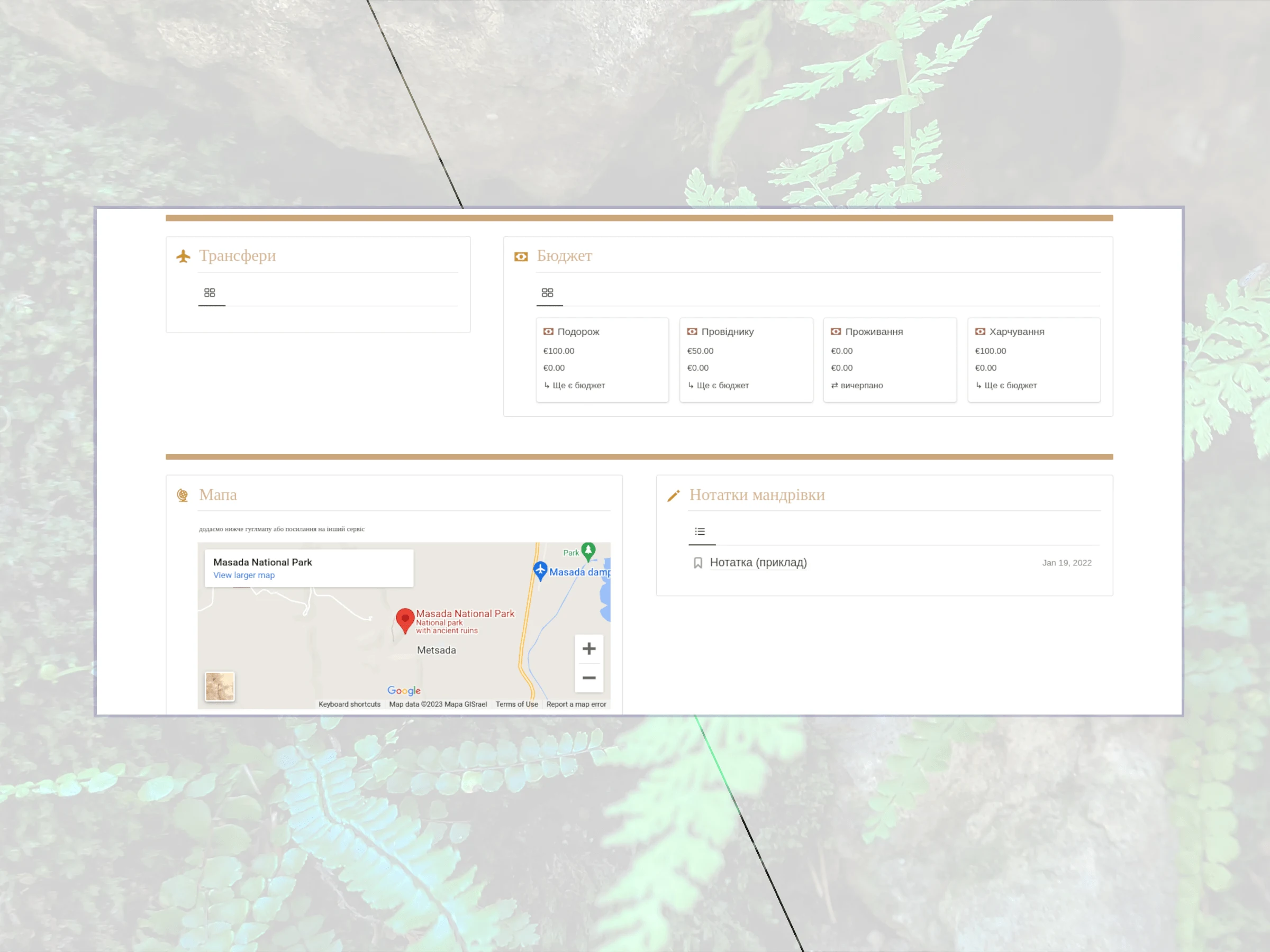Click Report a map error link
This screenshot has width=1270, height=952.
coord(576,704)
